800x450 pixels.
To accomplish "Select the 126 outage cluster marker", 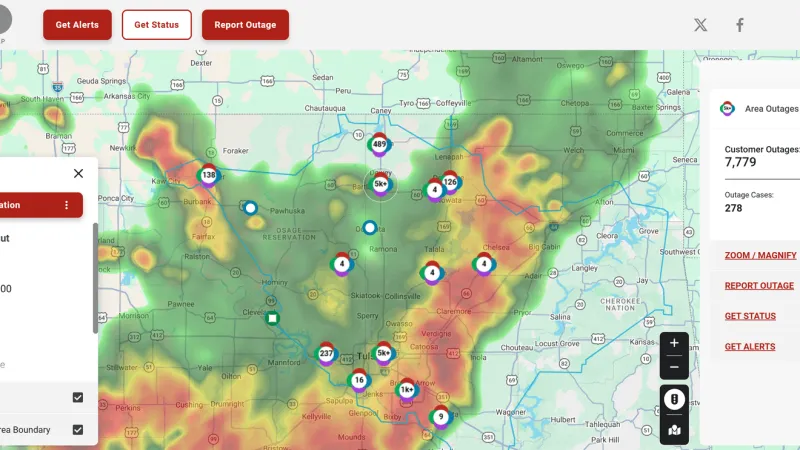I will pyautogui.click(x=450, y=182).
